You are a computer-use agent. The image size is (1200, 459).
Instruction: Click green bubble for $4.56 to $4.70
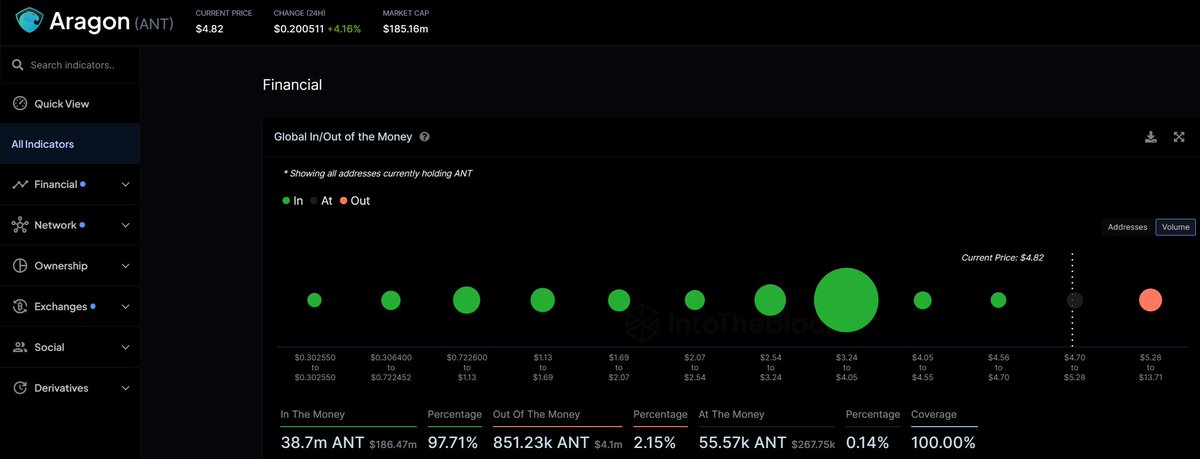click(998, 300)
